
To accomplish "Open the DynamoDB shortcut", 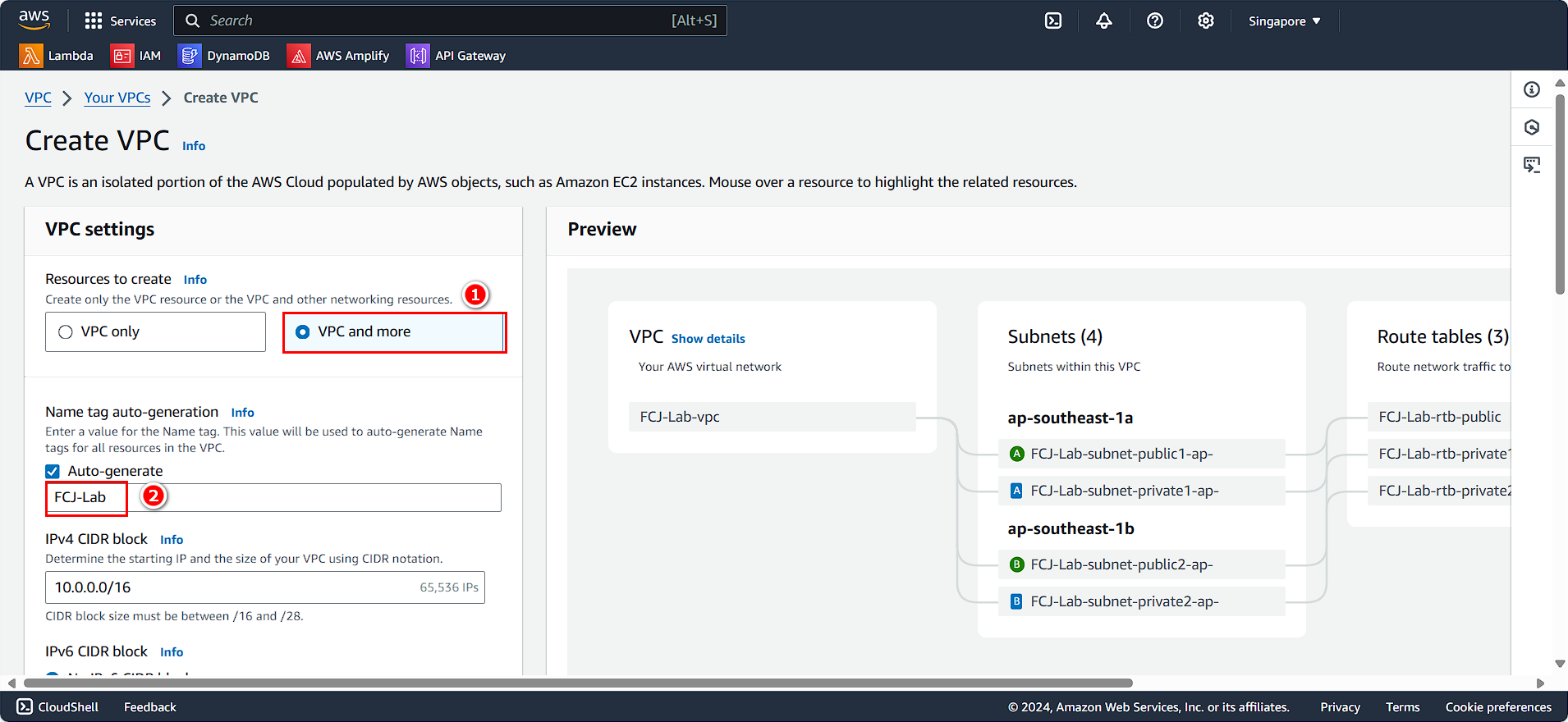I will (225, 56).
